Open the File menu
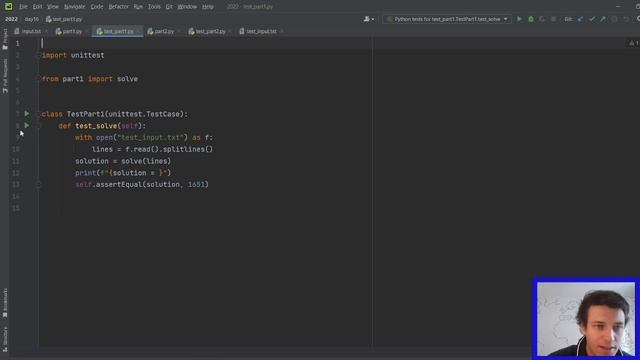The height and width of the screenshot is (360, 640). [x=23, y=7]
